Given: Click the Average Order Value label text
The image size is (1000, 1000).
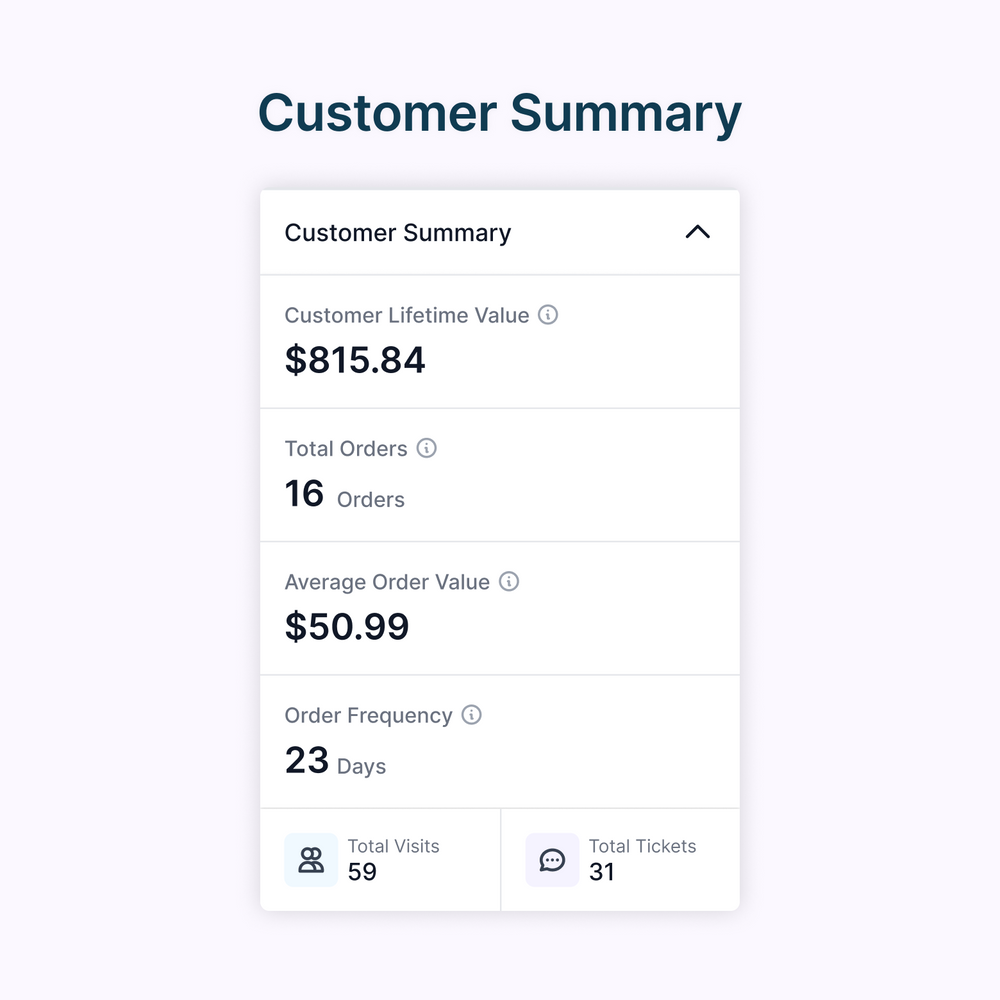Looking at the screenshot, I should click(387, 582).
